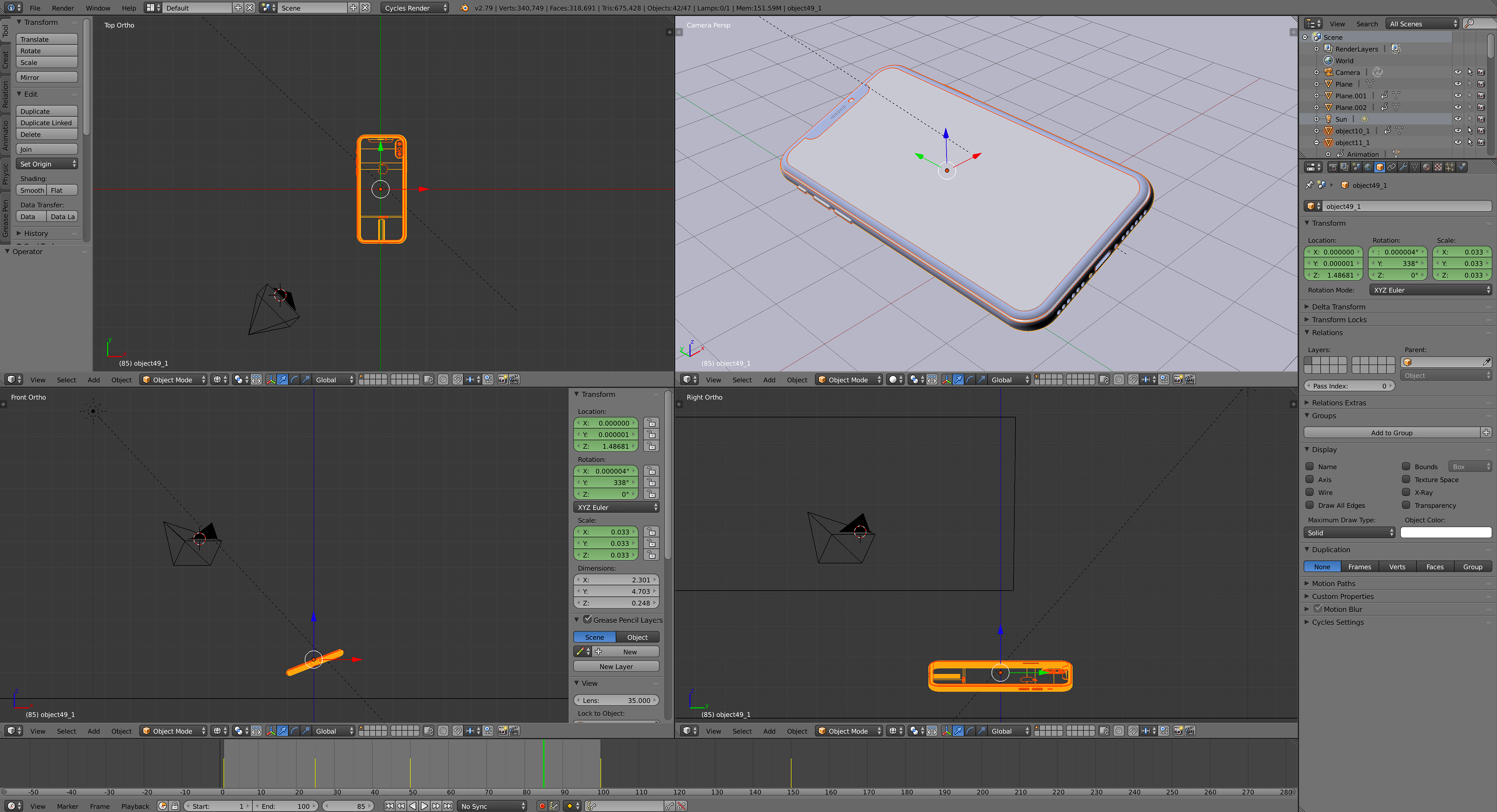Open the Object Constraints (chain) tab
1497x812 pixels.
pyautogui.click(x=1391, y=167)
